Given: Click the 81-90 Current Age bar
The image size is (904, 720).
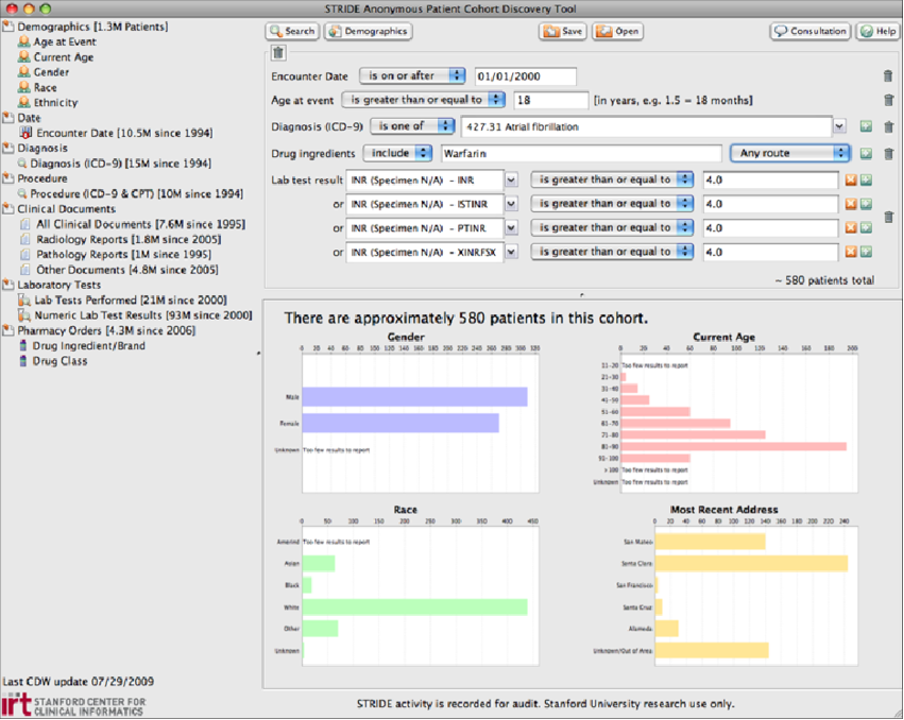Looking at the screenshot, I should pos(733,446).
